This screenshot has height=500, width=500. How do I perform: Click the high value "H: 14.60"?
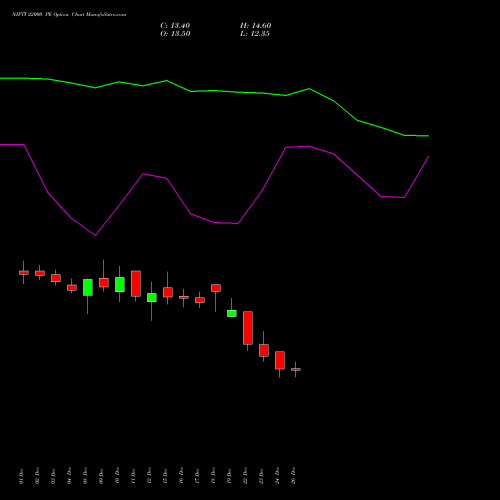click(x=255, y=26)
